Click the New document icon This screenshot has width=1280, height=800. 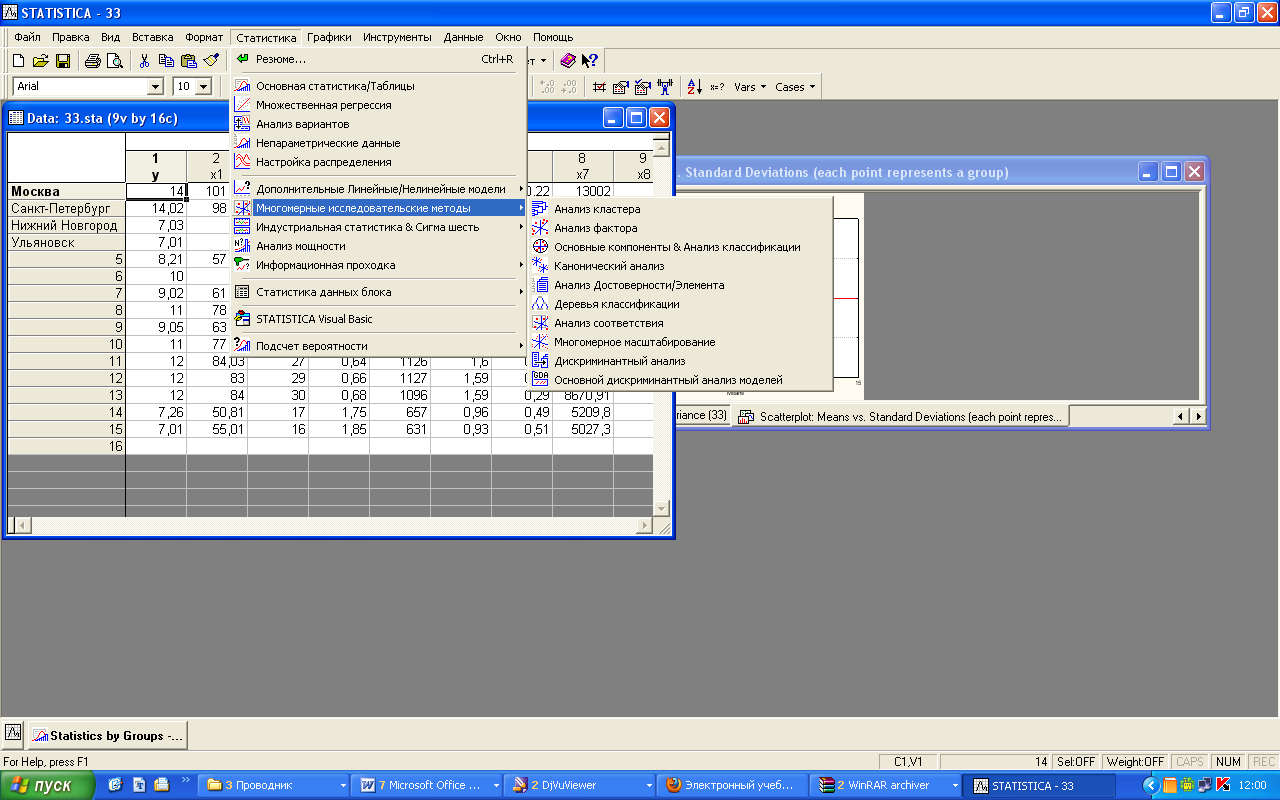18,60
